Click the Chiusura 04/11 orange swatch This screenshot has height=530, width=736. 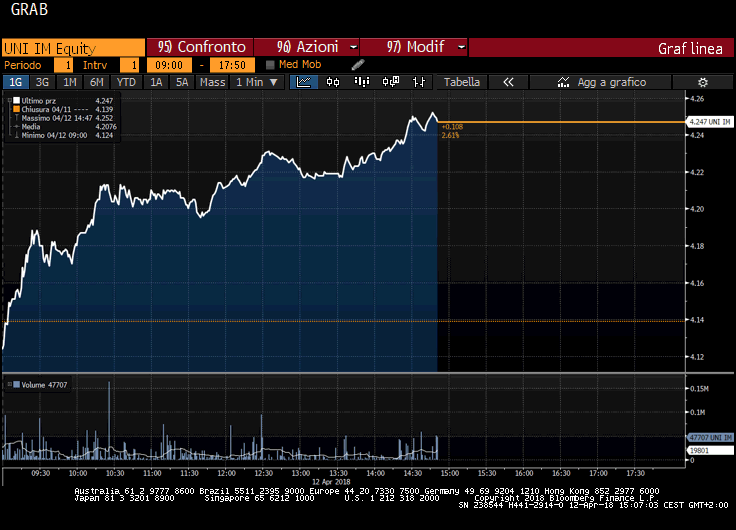(16, 109)
